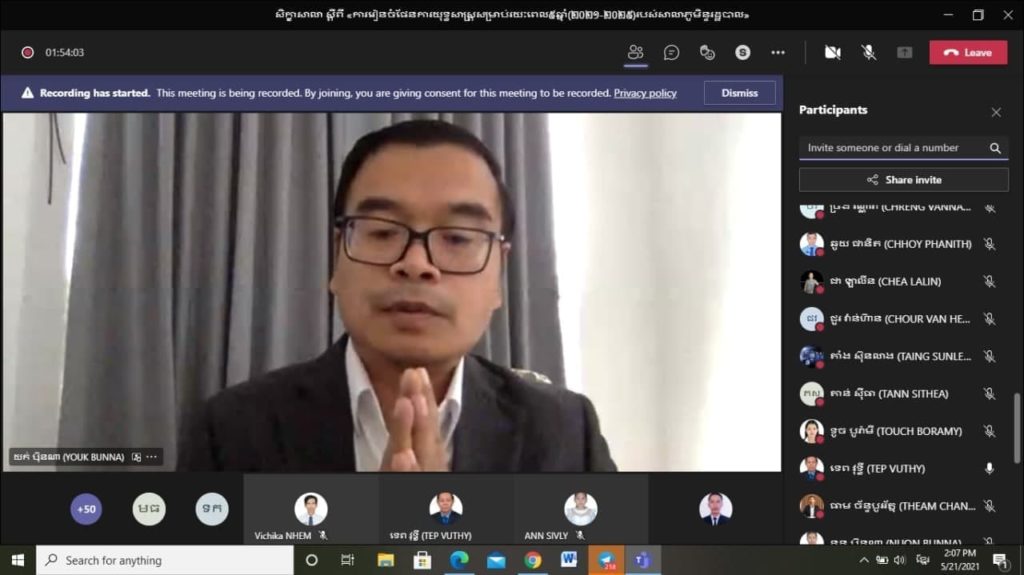Open Mail app from taskbar
The width and height of the screenshot is (1024, 575).
point(496,560)
